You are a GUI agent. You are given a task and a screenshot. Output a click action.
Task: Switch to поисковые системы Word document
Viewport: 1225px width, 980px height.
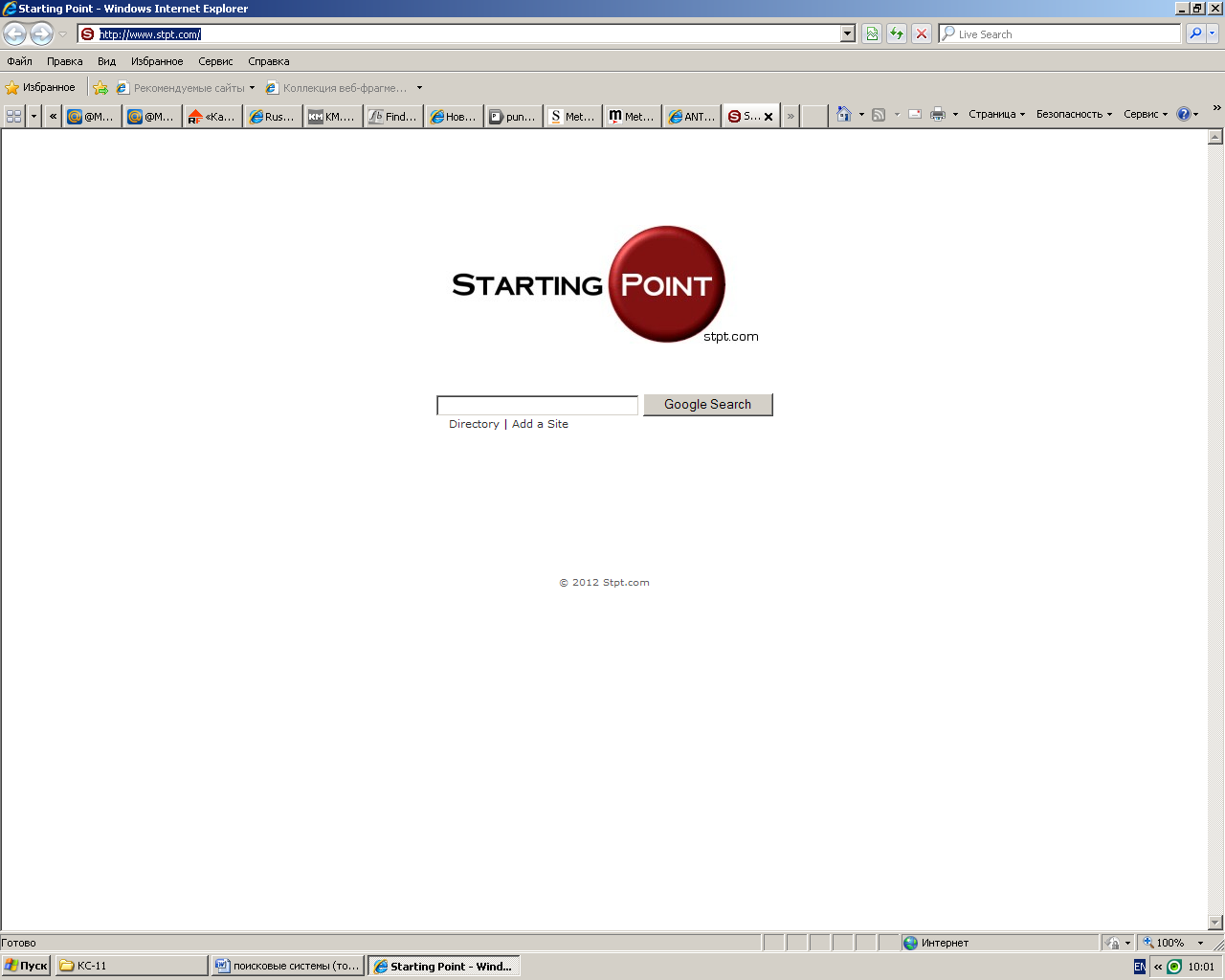click(287, 966)
